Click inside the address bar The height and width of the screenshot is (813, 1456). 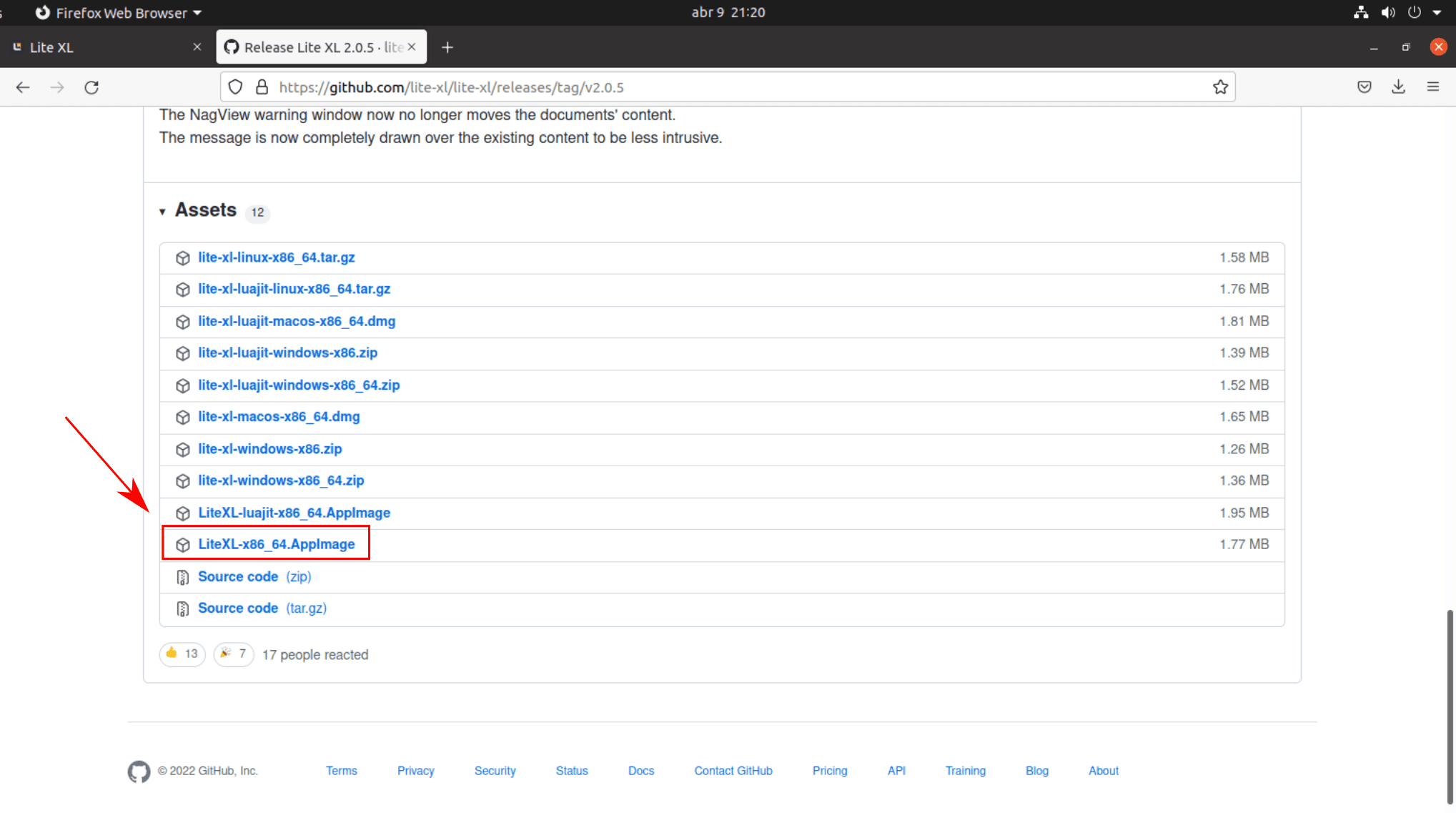tap(715, 87)
